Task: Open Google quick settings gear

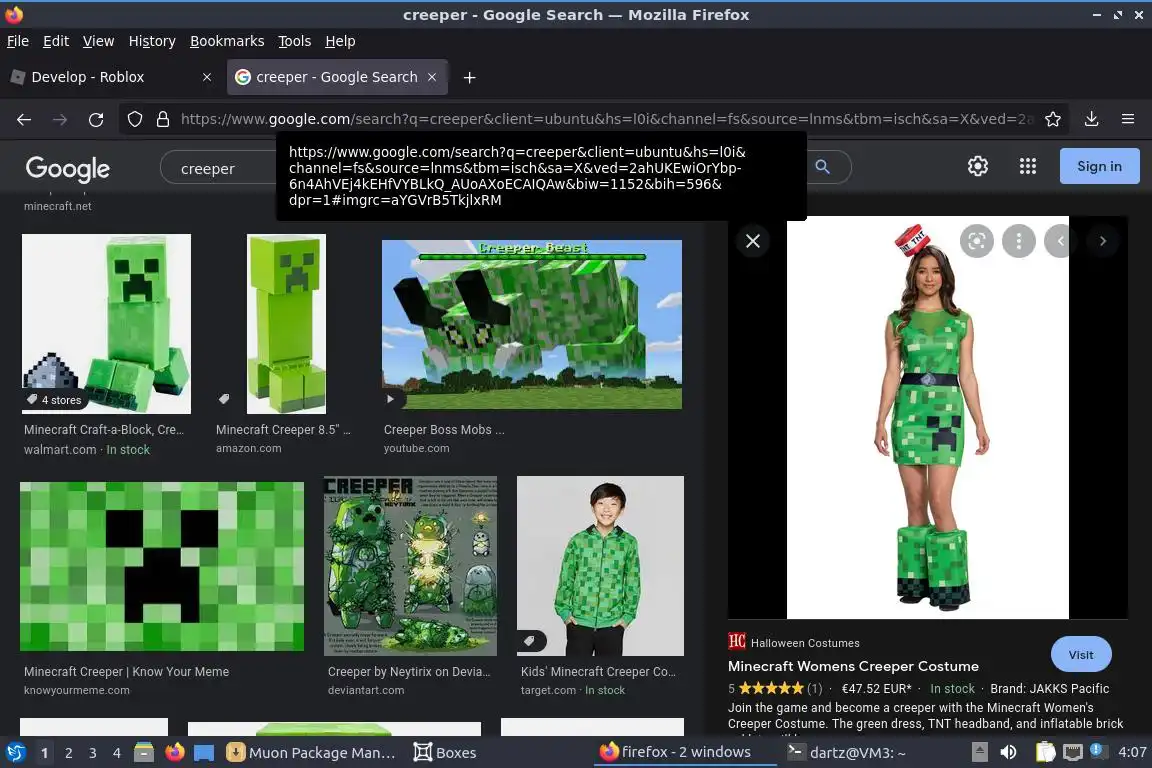Action: [977, 166]
